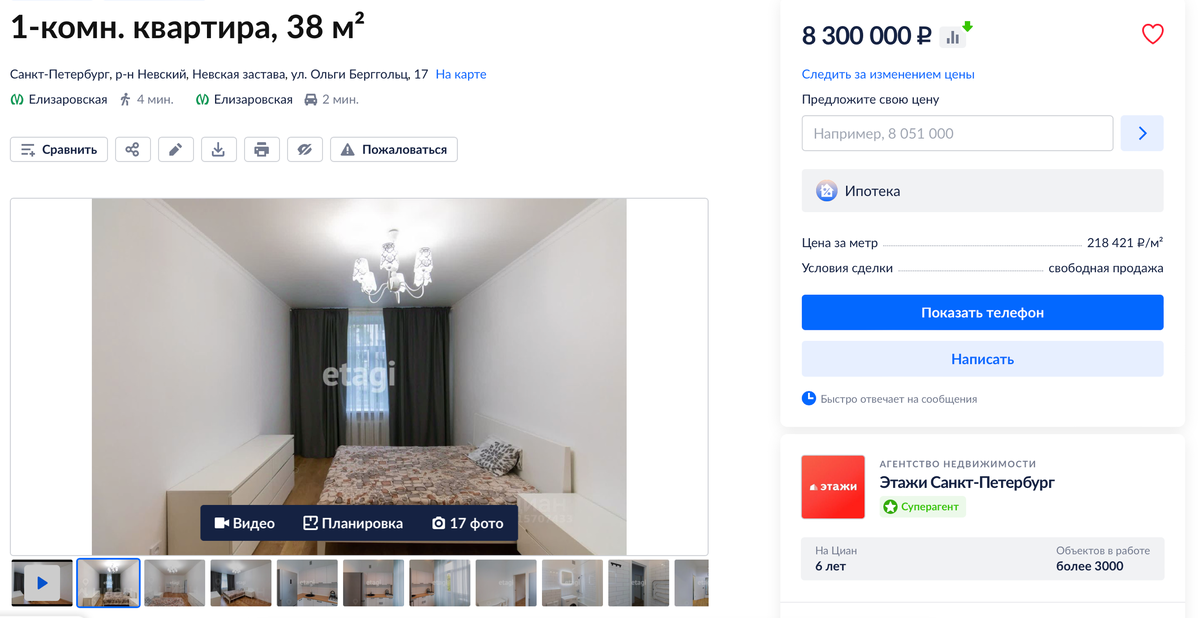Viewport: 1200px width, 618px height.
Task: Expand the Ипотека mortgage section
Action: [x=982, y=190]
